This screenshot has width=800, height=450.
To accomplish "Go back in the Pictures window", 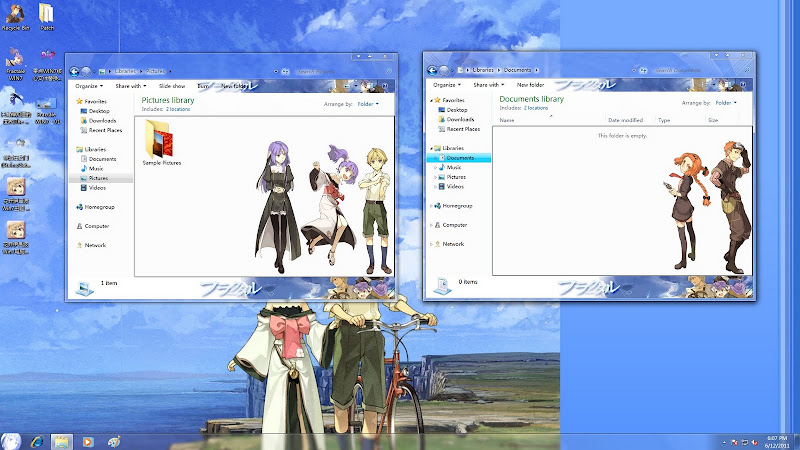I will [74, 71].
